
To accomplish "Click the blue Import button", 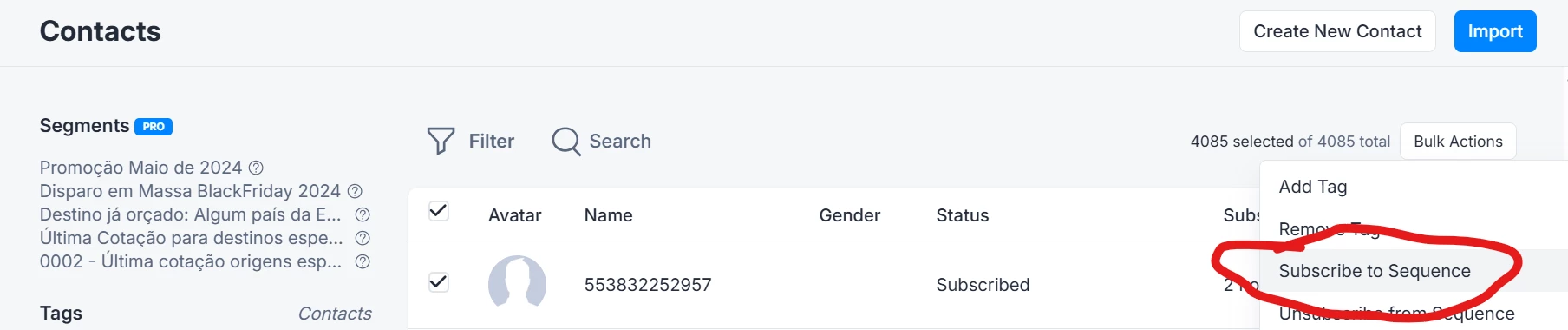I will pos(1495,31).
